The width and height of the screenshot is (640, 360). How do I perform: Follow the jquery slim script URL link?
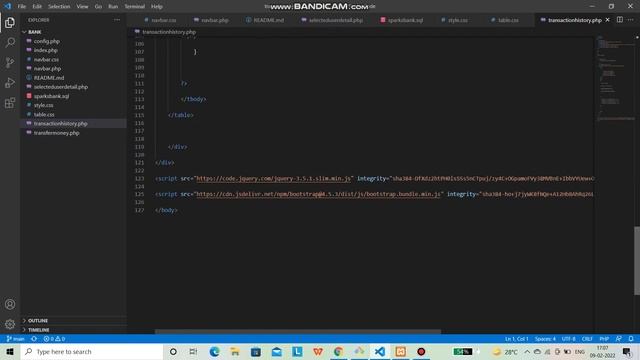coord(273,178)
